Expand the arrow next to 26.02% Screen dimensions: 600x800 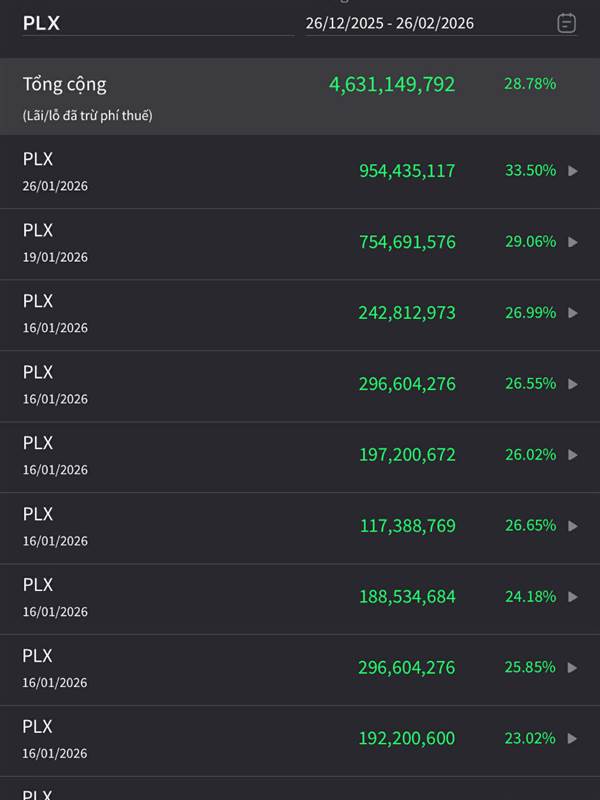coord(573,455)
